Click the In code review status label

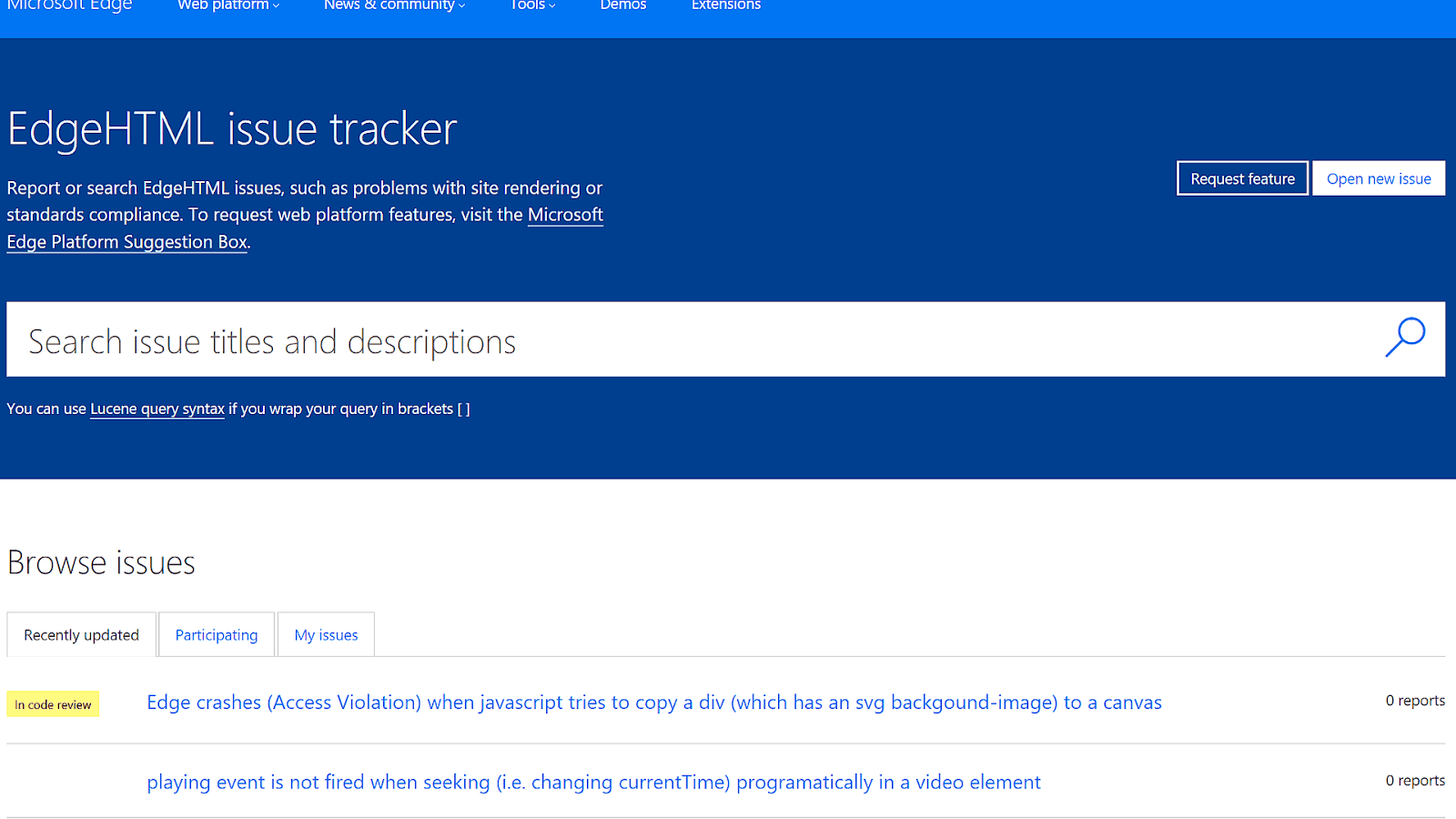point(53,704)
